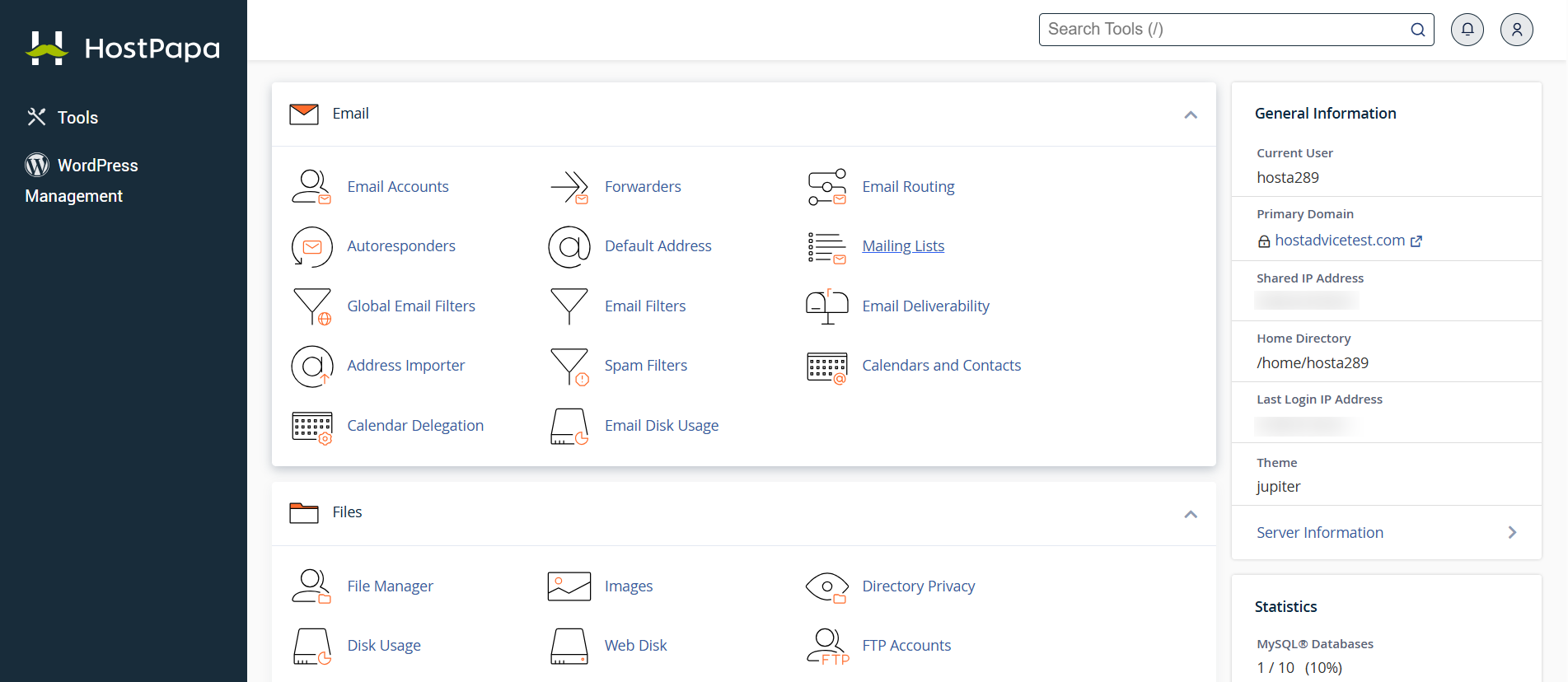
Task: Click the Autoresponders icon
Action: click(311, 246)
